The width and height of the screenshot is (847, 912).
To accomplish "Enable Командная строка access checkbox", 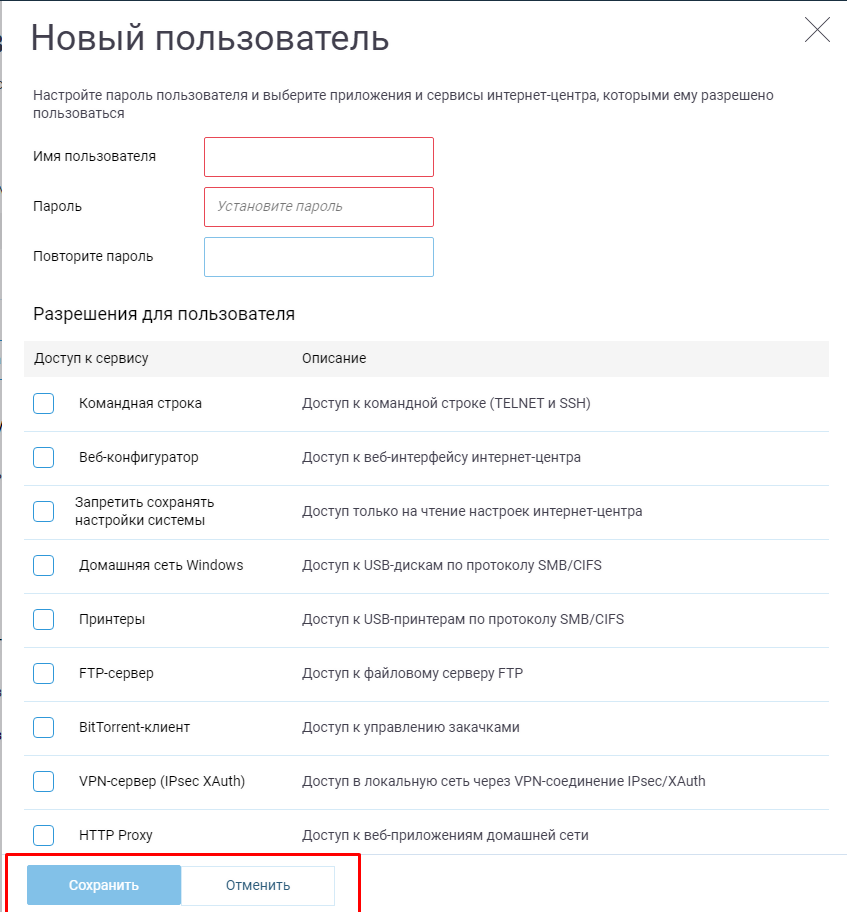I will point(44,403).
